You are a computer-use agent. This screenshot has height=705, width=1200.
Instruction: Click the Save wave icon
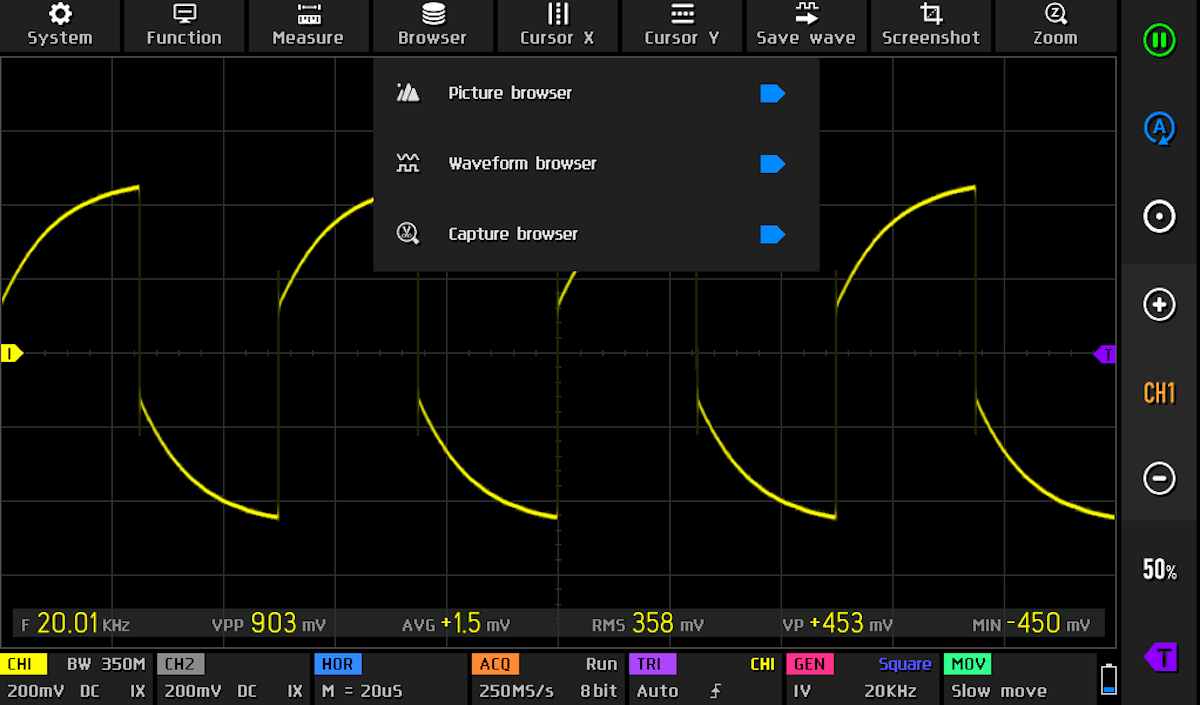click(x=806, y=14)
